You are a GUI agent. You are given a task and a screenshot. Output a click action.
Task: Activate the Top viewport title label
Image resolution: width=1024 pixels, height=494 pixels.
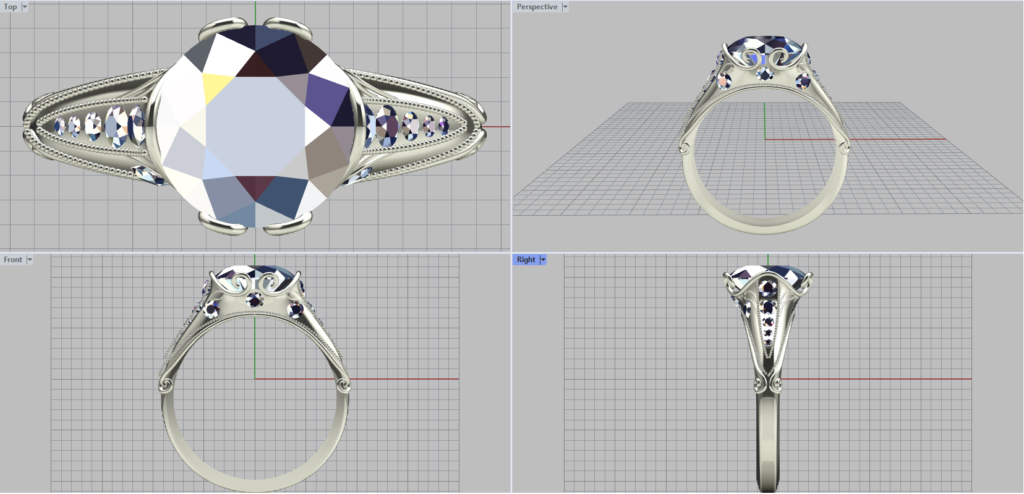point(10,7)
